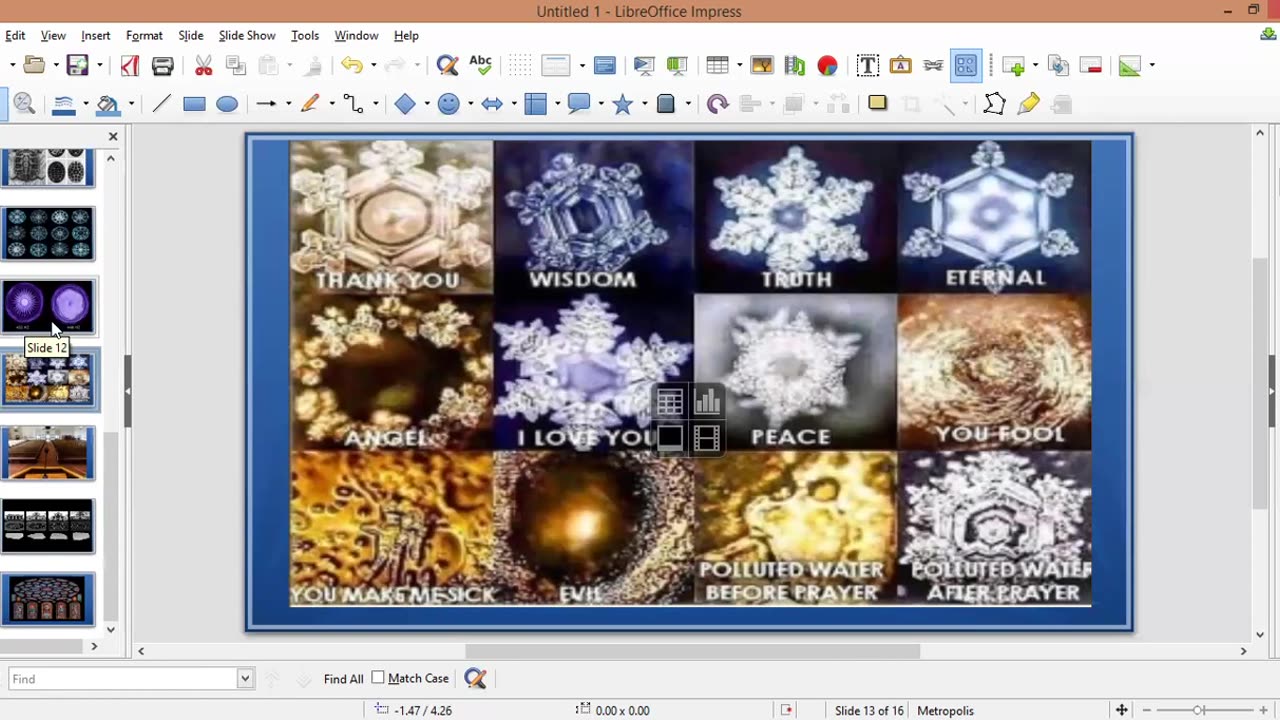This screenshot has width=1280, height=720.
Task: Export directly as PDF
Action: pyautogui.click(x=129, y=66)
